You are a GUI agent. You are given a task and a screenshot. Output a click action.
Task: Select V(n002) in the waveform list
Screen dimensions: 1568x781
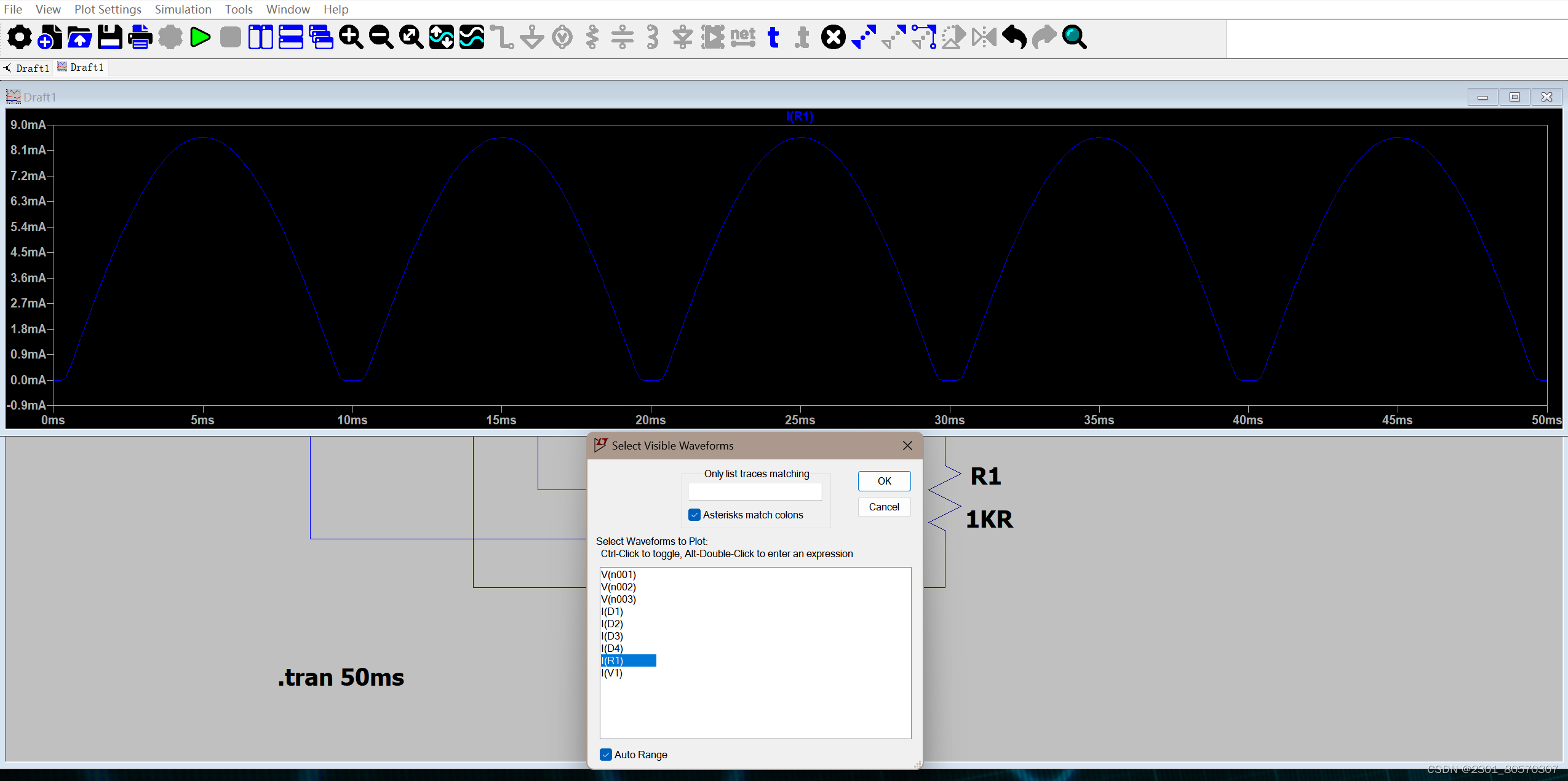[x=618, y=587]
